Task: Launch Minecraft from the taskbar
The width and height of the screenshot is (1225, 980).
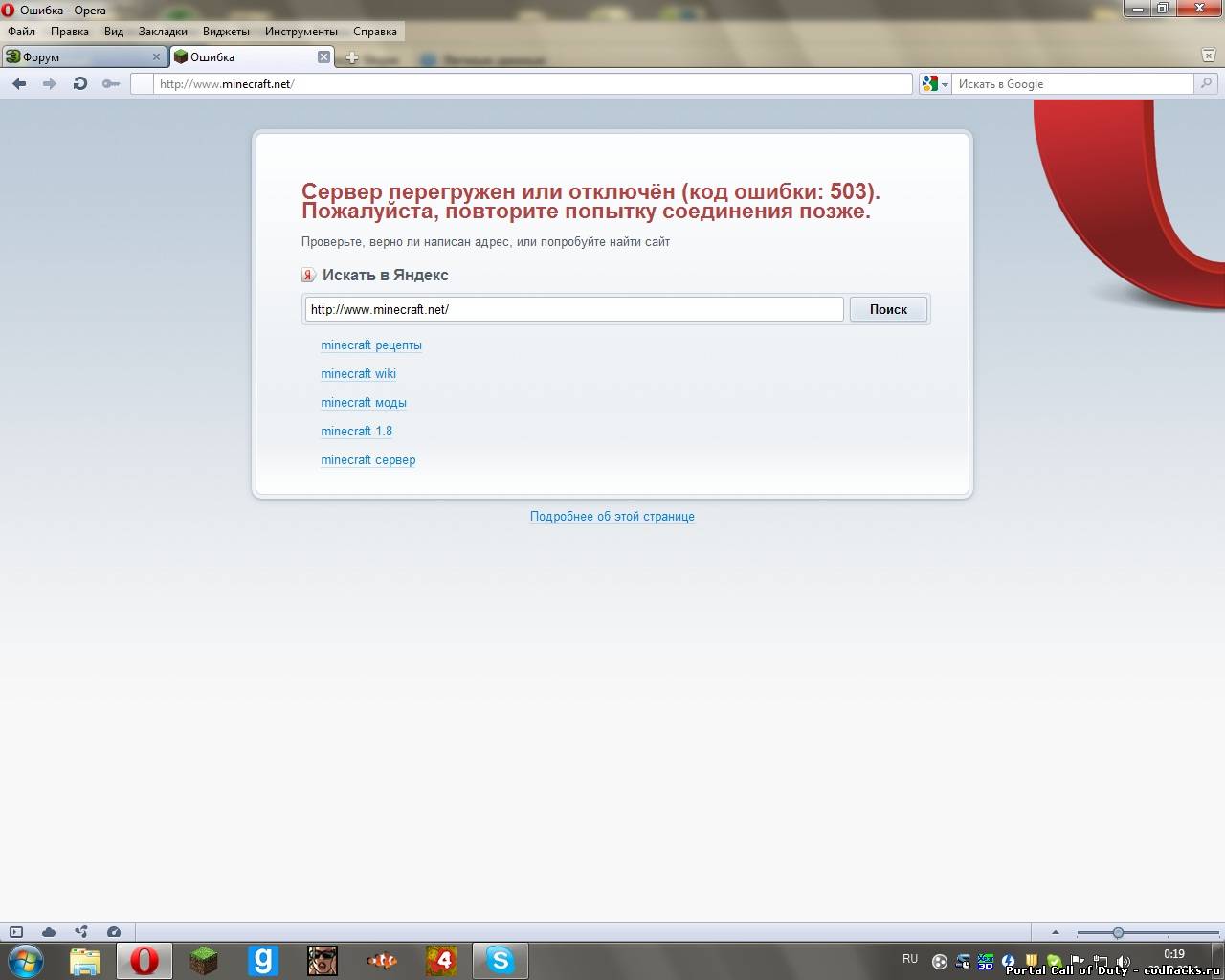Action: tap(203, 960)
